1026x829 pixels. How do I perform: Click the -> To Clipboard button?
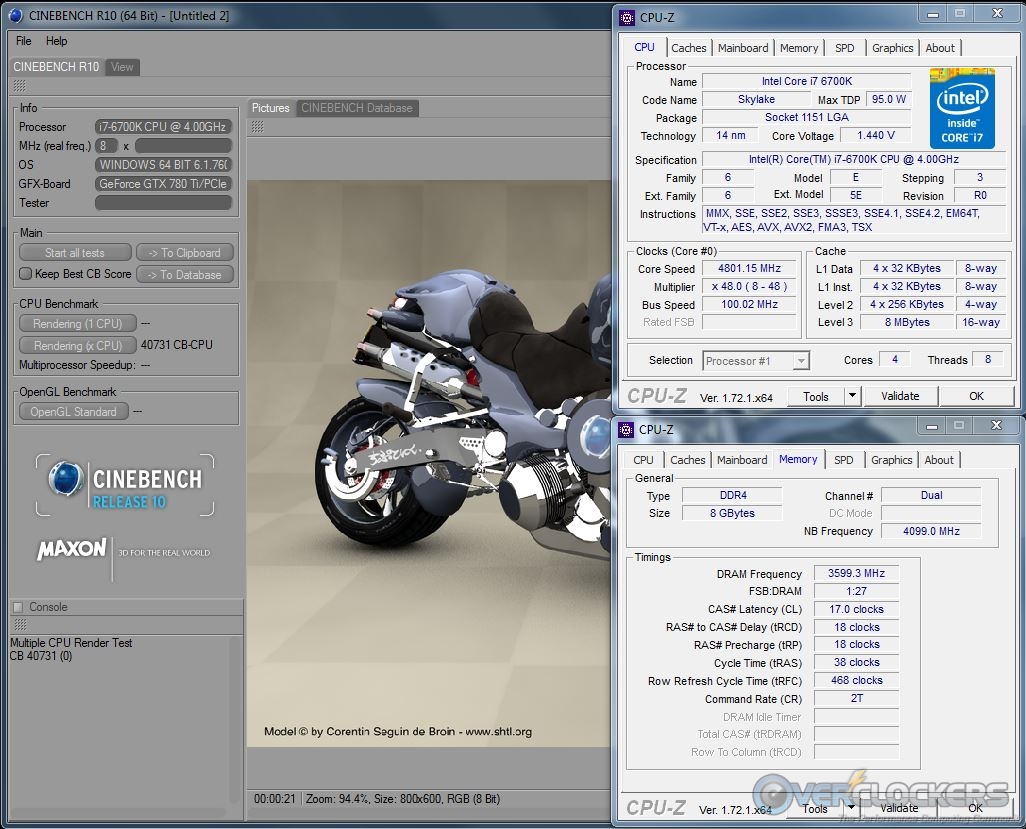(185, 252)
